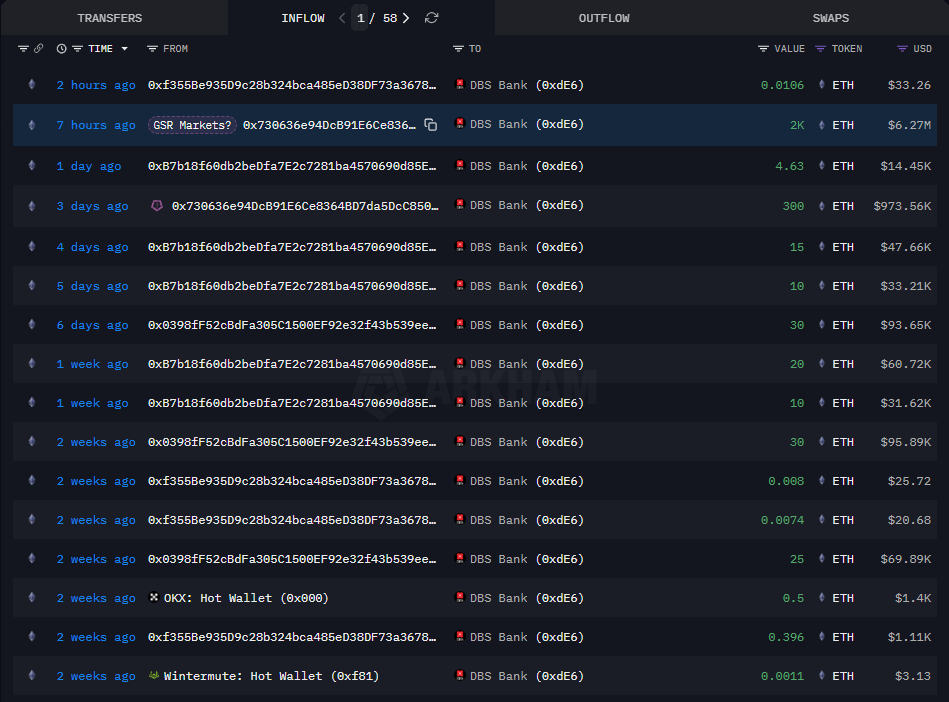This screenshot has width=949, height=702.
Task: Click the clock icon in time header
Action: pyautogui.click(x=62, y=49)
